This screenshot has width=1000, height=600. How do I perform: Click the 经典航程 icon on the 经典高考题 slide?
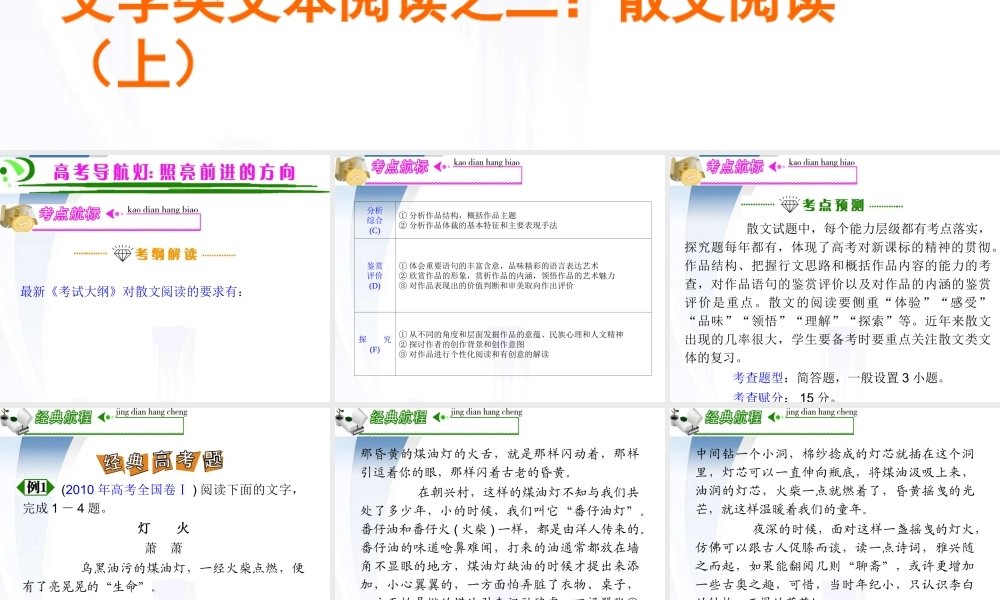pyautogui.click(x=15, y=421)
